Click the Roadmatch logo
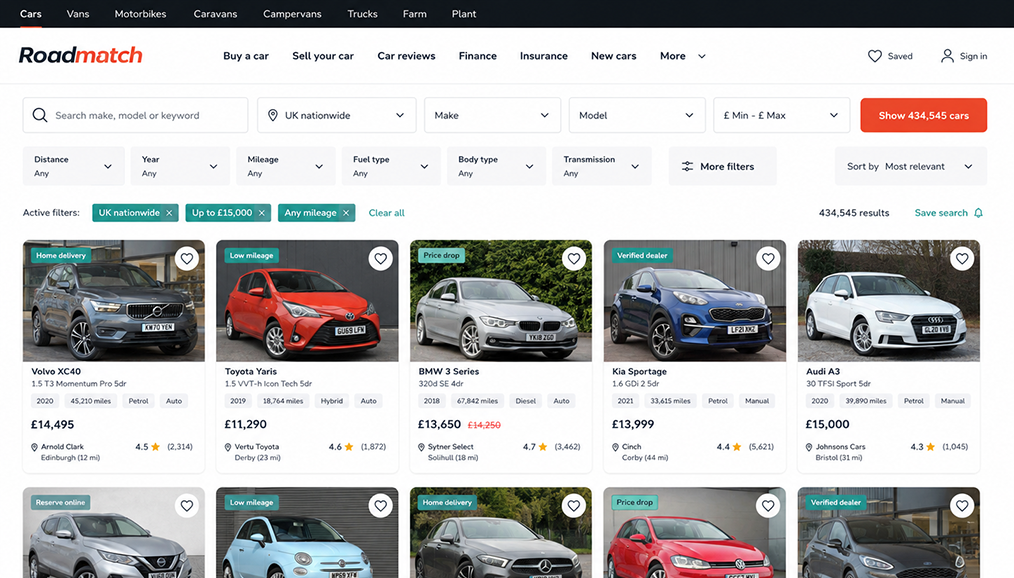The image size is (1014, 578). pos(81,55)
